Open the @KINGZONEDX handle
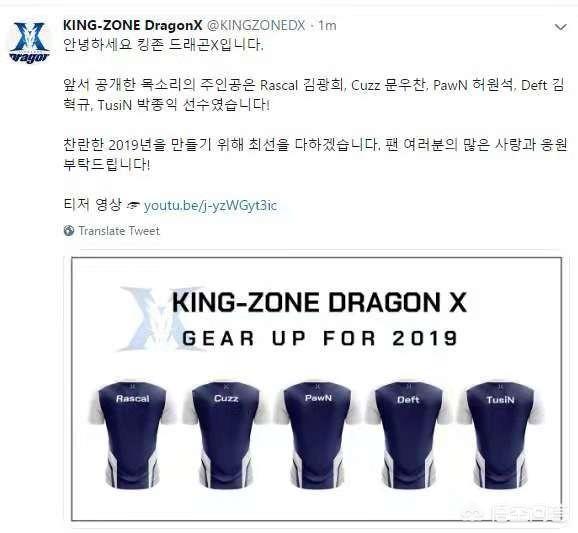 [x=256, y=25]
